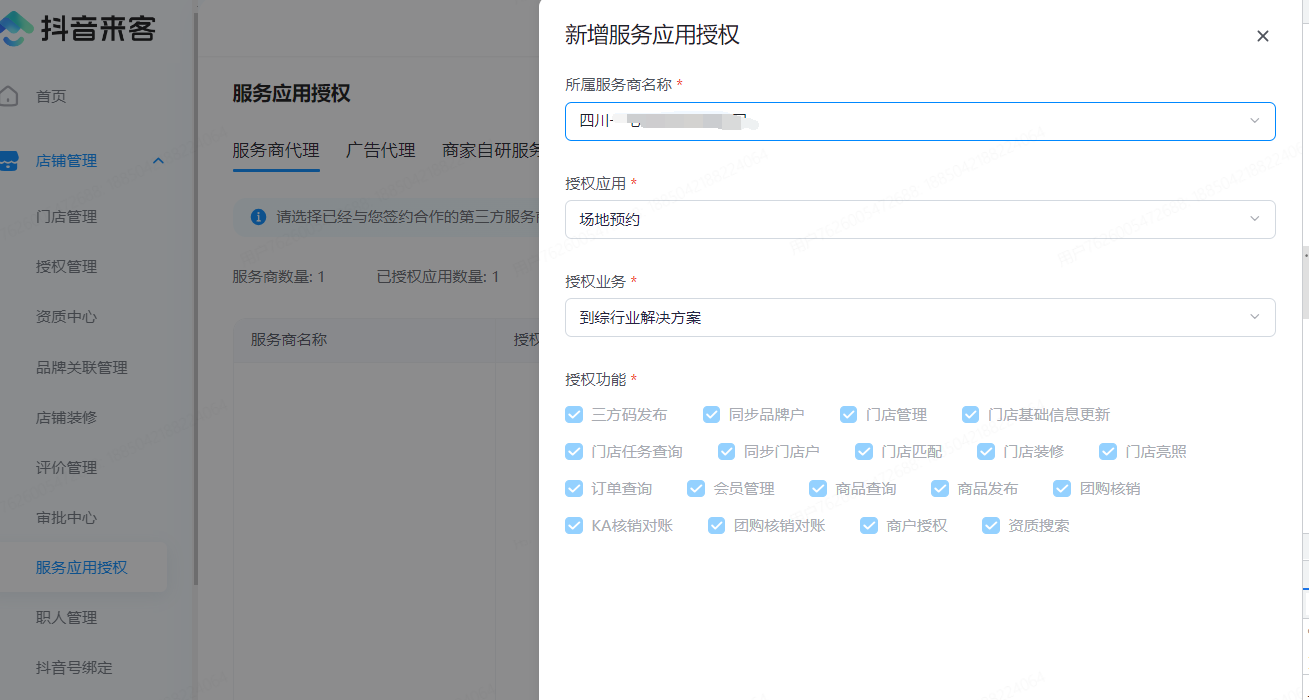The height and width of the screenshot is (700, 1309).
Task: Uncheck the 门店管理 checkbox
Action: pos(849,414)
